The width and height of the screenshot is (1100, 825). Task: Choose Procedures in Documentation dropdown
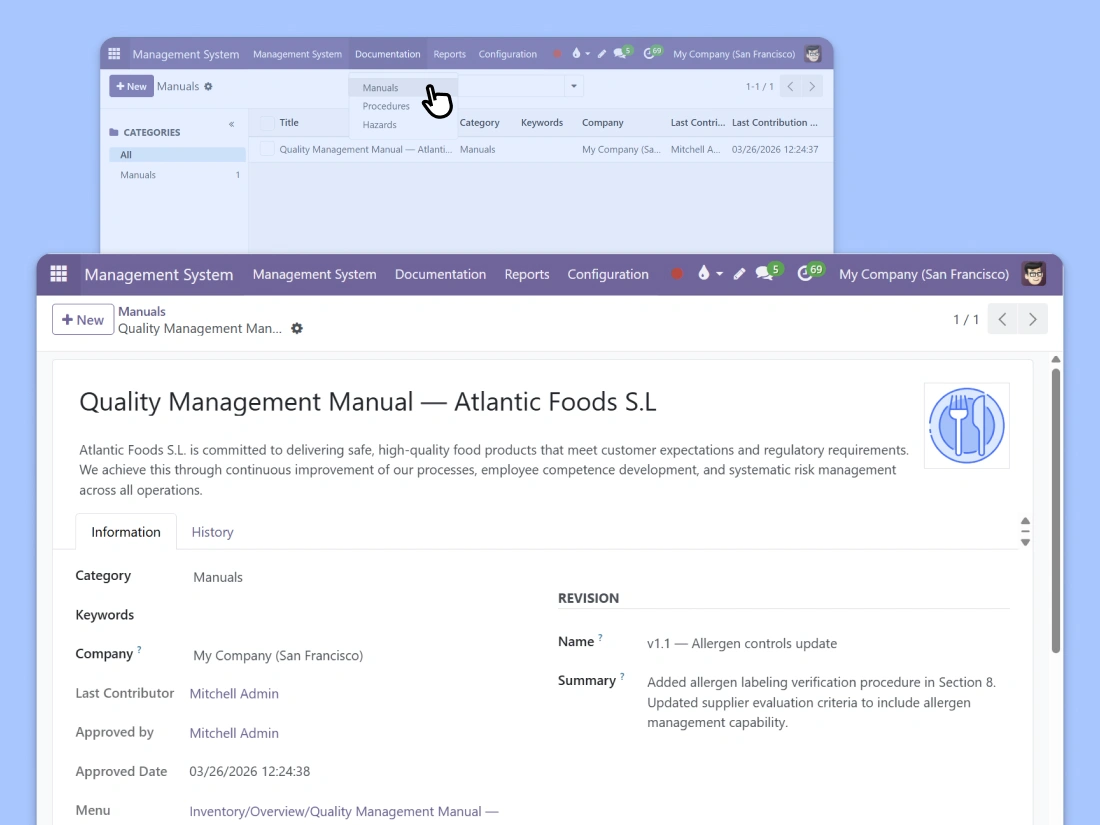386,106
